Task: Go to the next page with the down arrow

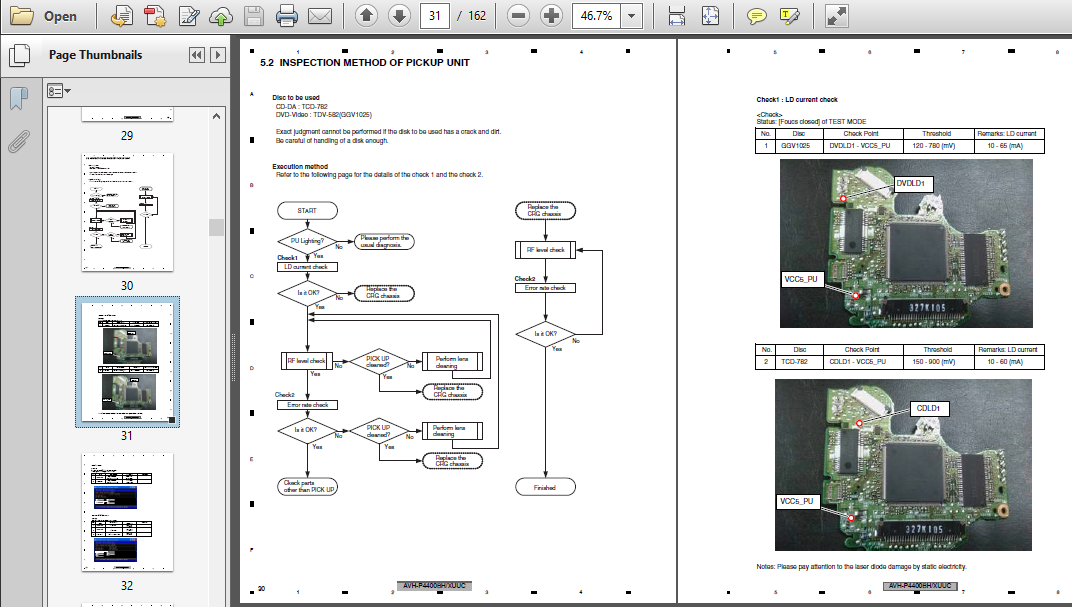Action: point(399,16)
